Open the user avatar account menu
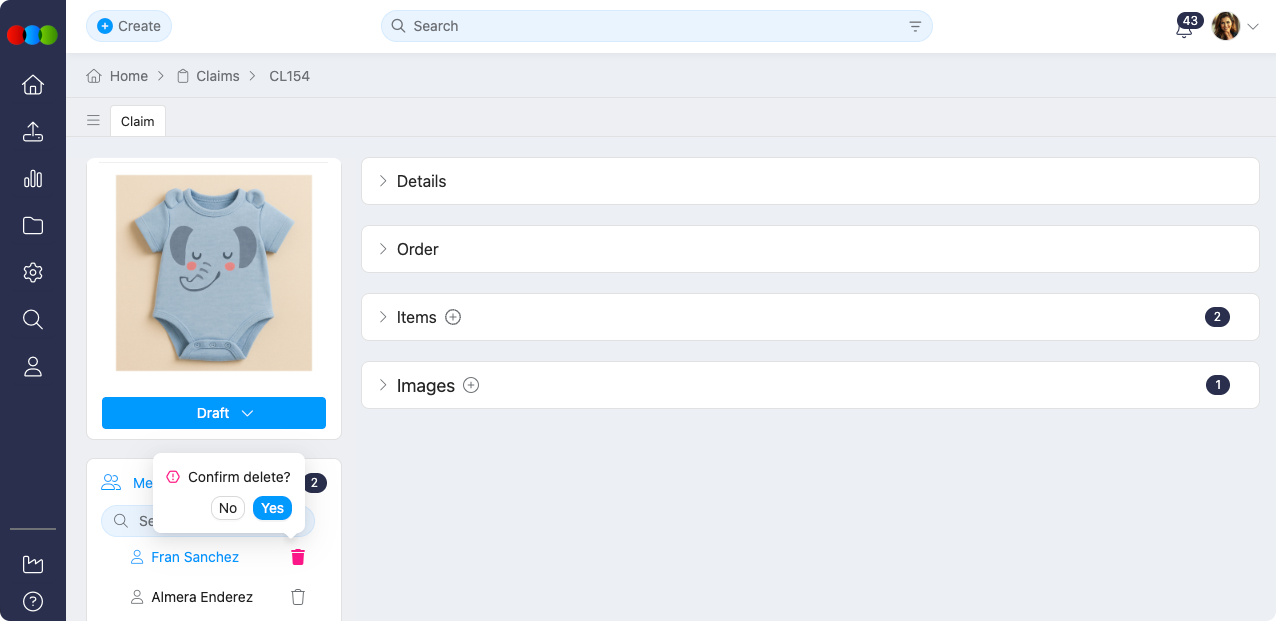This screenshot has height=621, width=1276. coord(1235,27)
